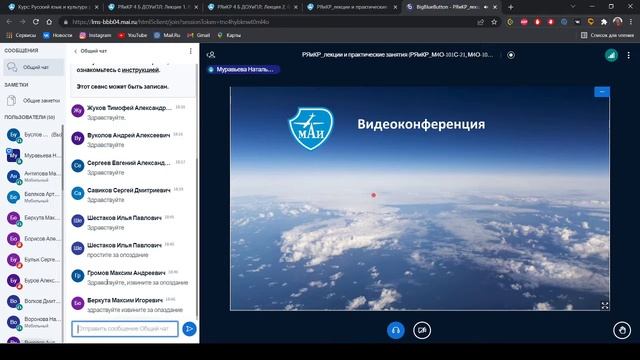The width and height of the screenshot is (640, 360).
Task: Select the Муравьева Наталь... presenter label
Action: tap(243, 69)
